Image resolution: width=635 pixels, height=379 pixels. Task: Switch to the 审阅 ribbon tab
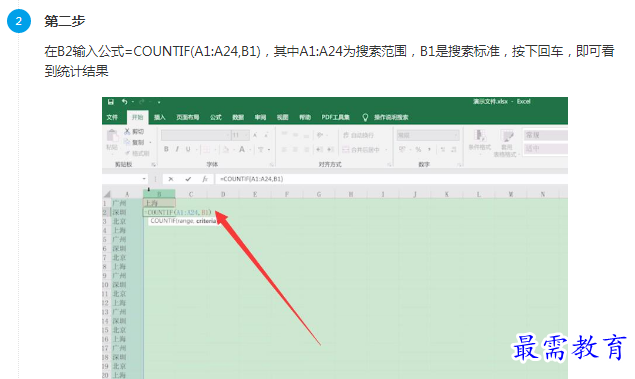260,117
